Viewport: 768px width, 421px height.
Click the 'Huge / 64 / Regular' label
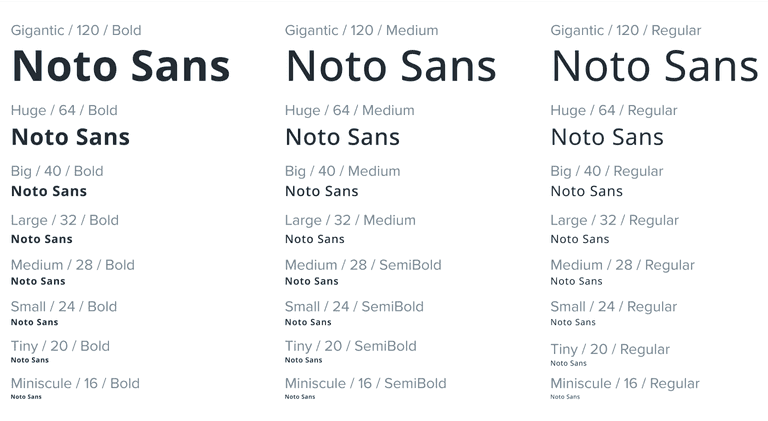click(x=614, y=110)
